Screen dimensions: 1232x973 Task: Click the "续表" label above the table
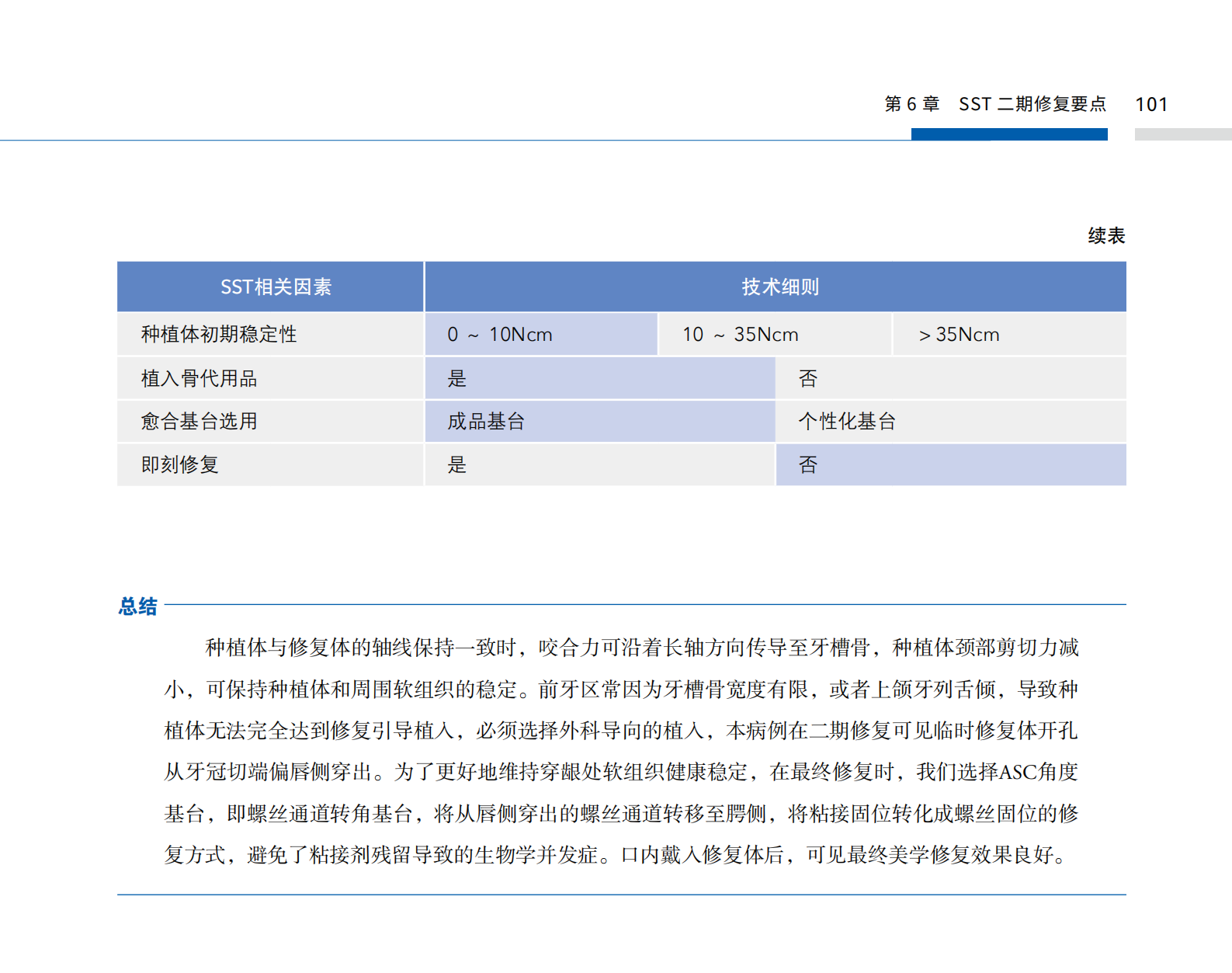[x=1106, y=235]
